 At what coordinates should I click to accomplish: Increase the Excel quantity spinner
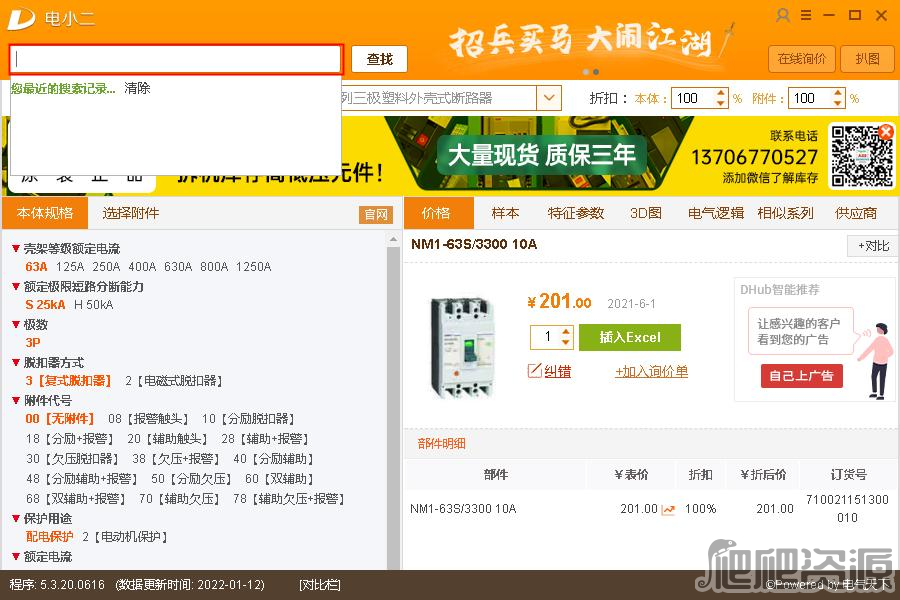pos(566,332)
